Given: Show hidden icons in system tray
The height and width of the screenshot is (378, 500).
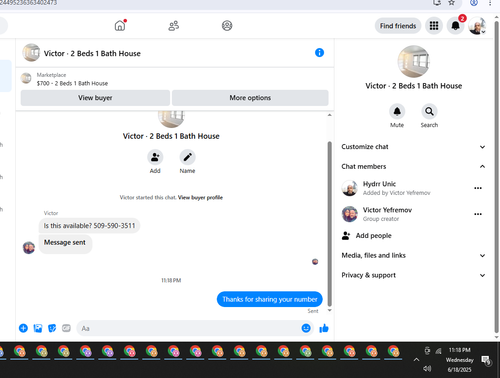Looking at the screenshot, I should click(x=416, y=359).
